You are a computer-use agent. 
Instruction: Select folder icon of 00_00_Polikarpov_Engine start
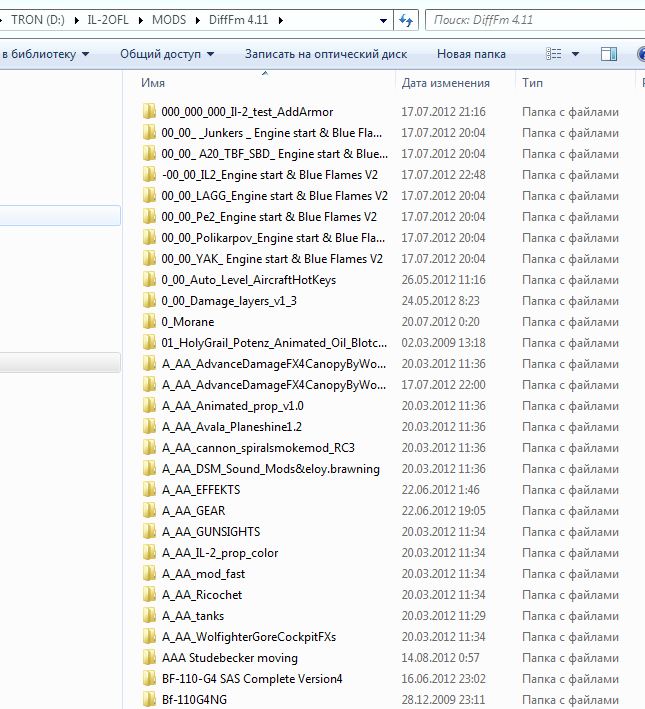pyautogui.click(x=149, y=238)
